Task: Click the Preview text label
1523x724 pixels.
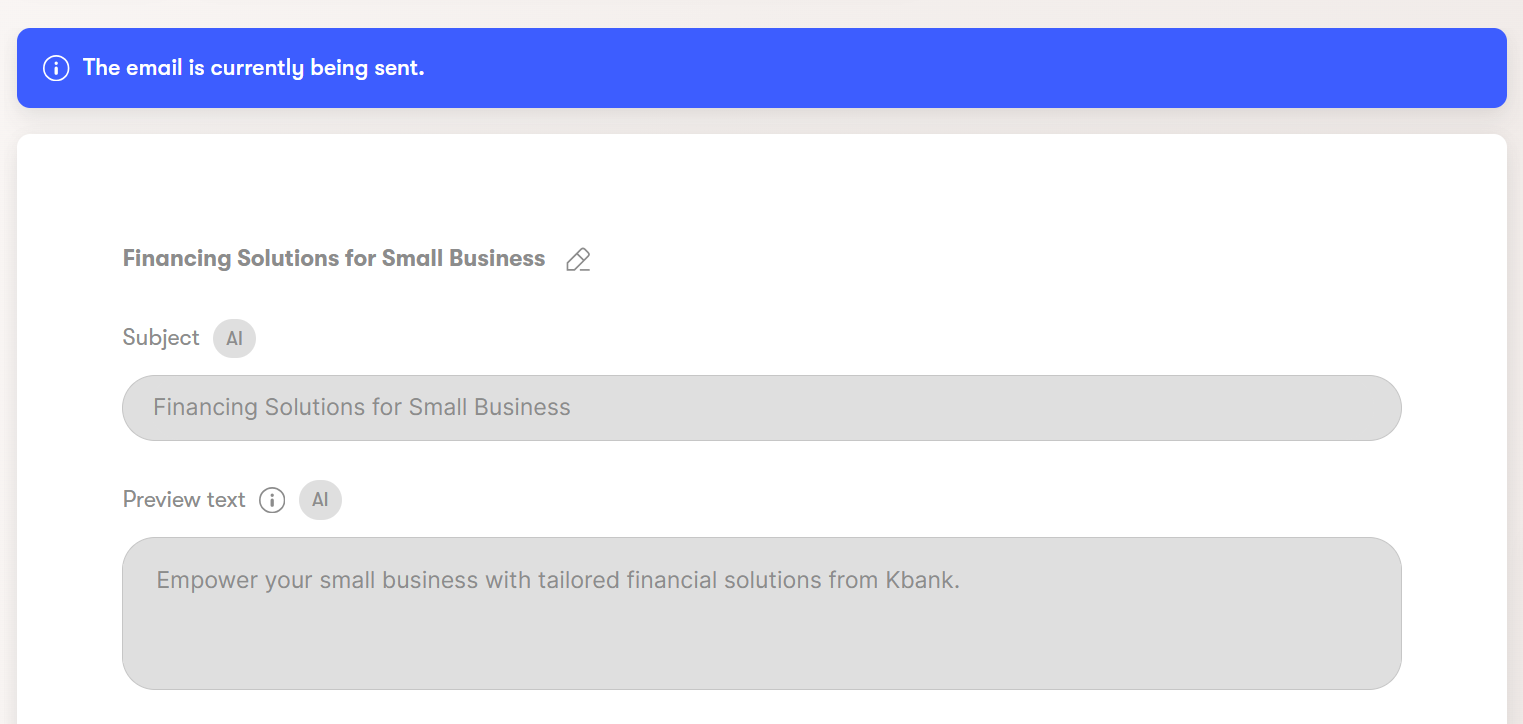Action: click(x=184, y=500)
